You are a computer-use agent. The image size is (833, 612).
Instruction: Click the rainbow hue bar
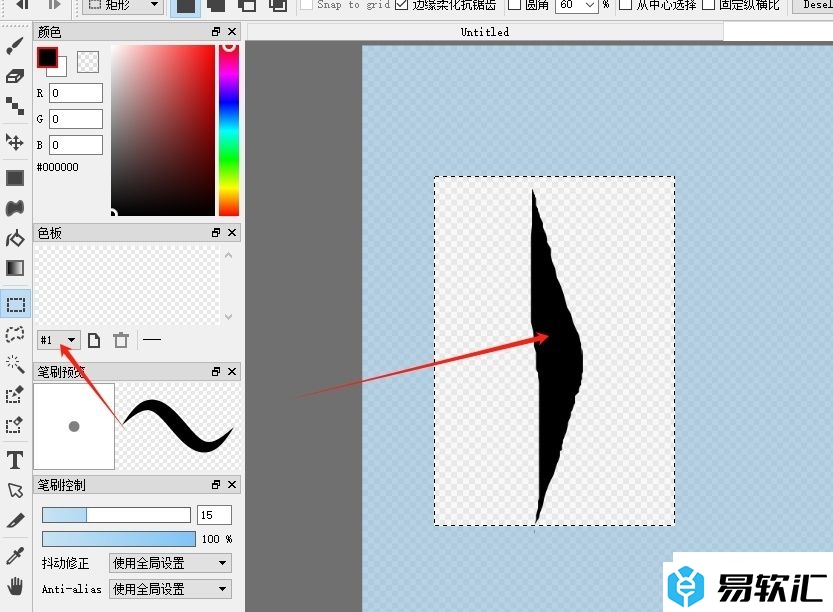[x=229, y=130]
